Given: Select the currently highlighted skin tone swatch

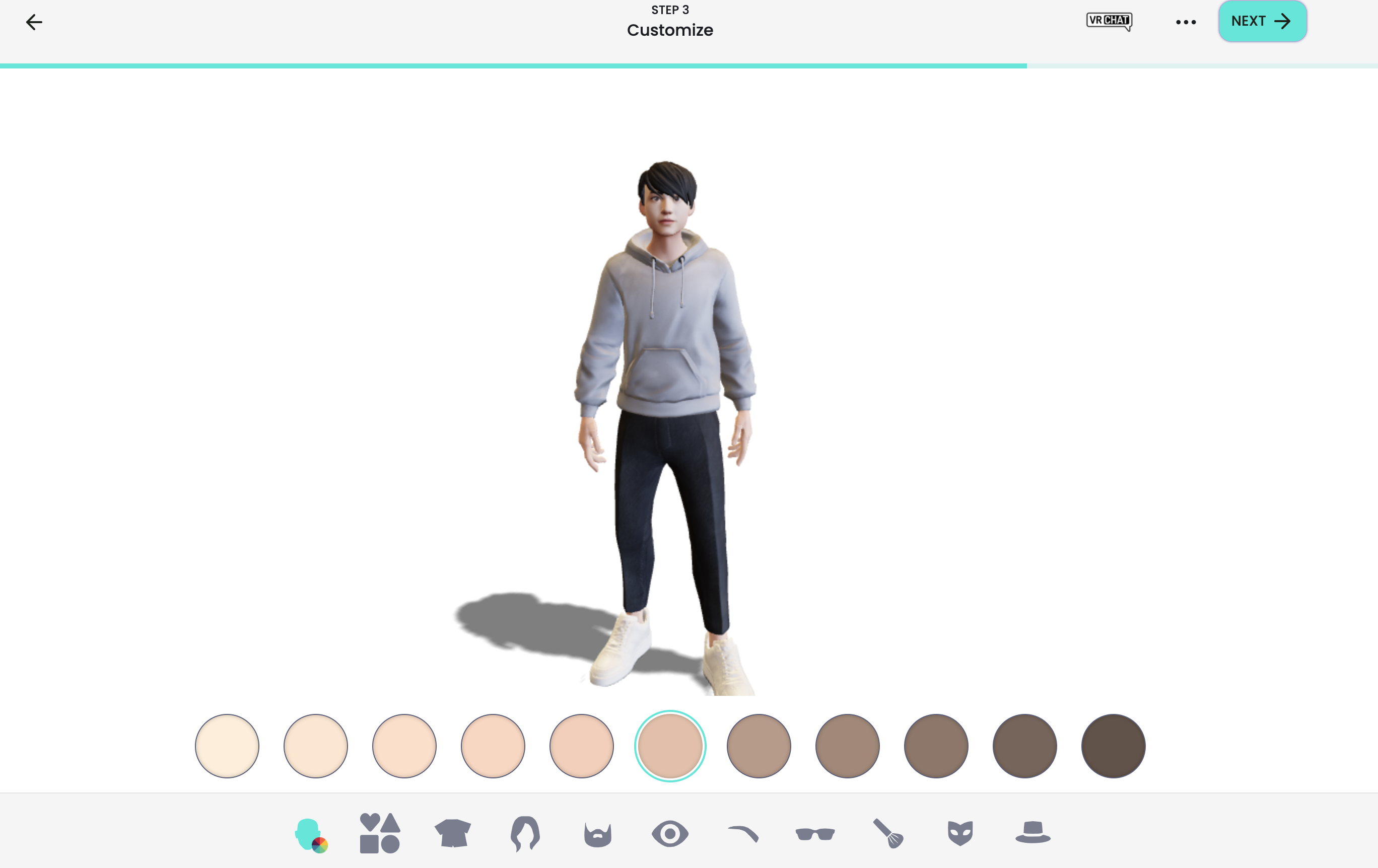Looking at the screenshot, I should 670,746.
